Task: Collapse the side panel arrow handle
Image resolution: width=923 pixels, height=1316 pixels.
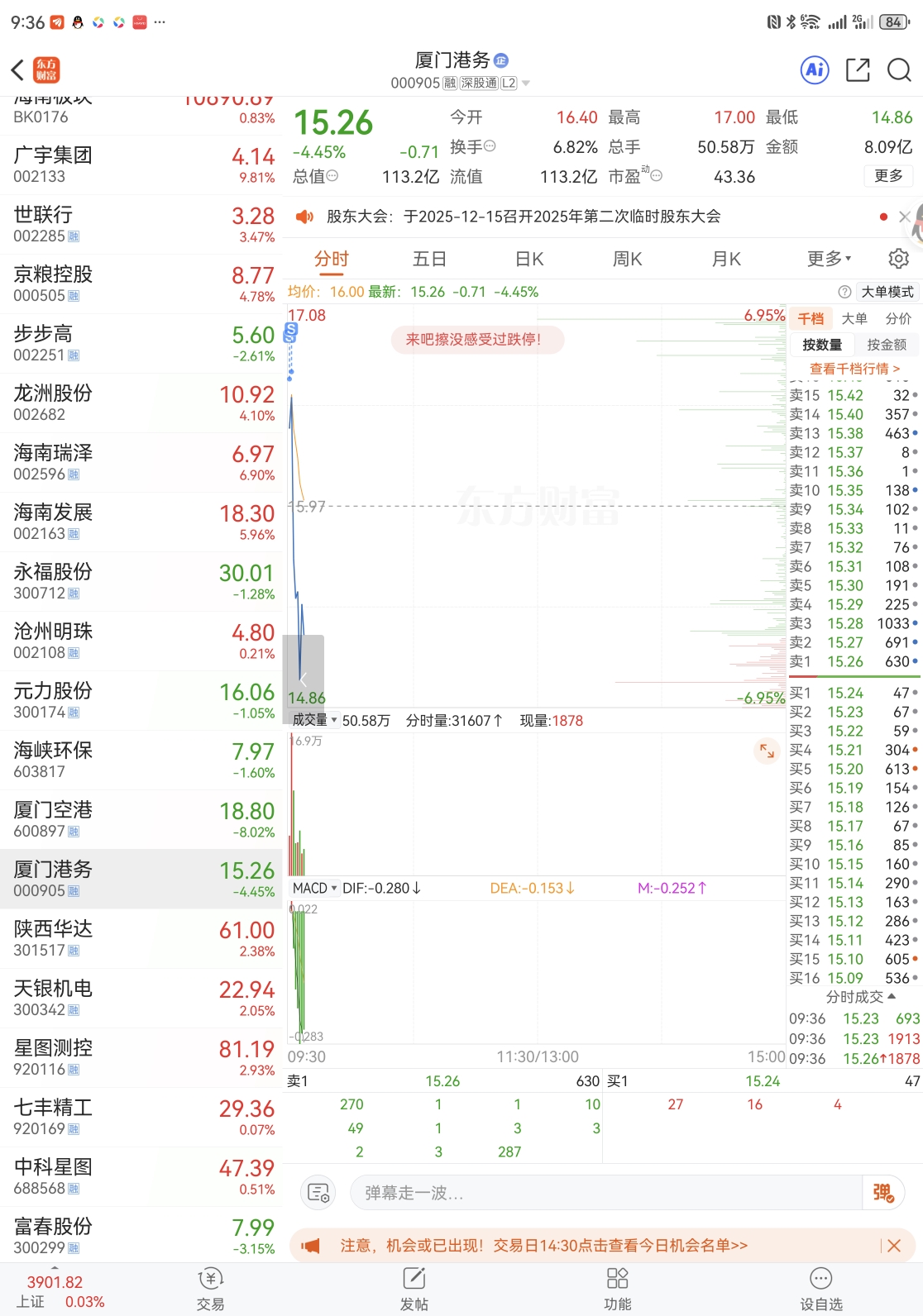Action: click(303, 679)
